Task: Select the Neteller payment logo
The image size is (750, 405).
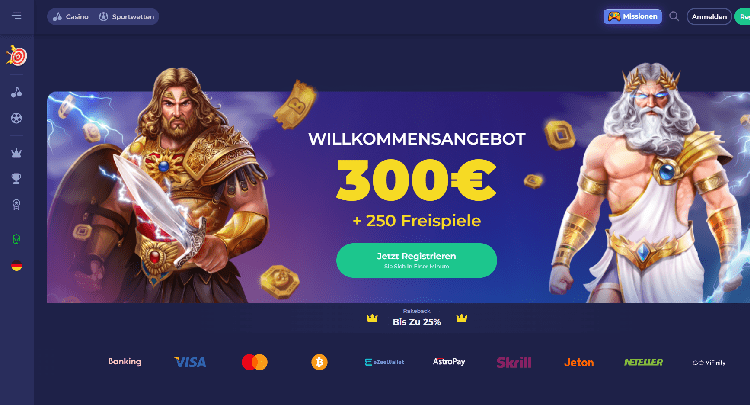Action: click(x=643, y=362)
